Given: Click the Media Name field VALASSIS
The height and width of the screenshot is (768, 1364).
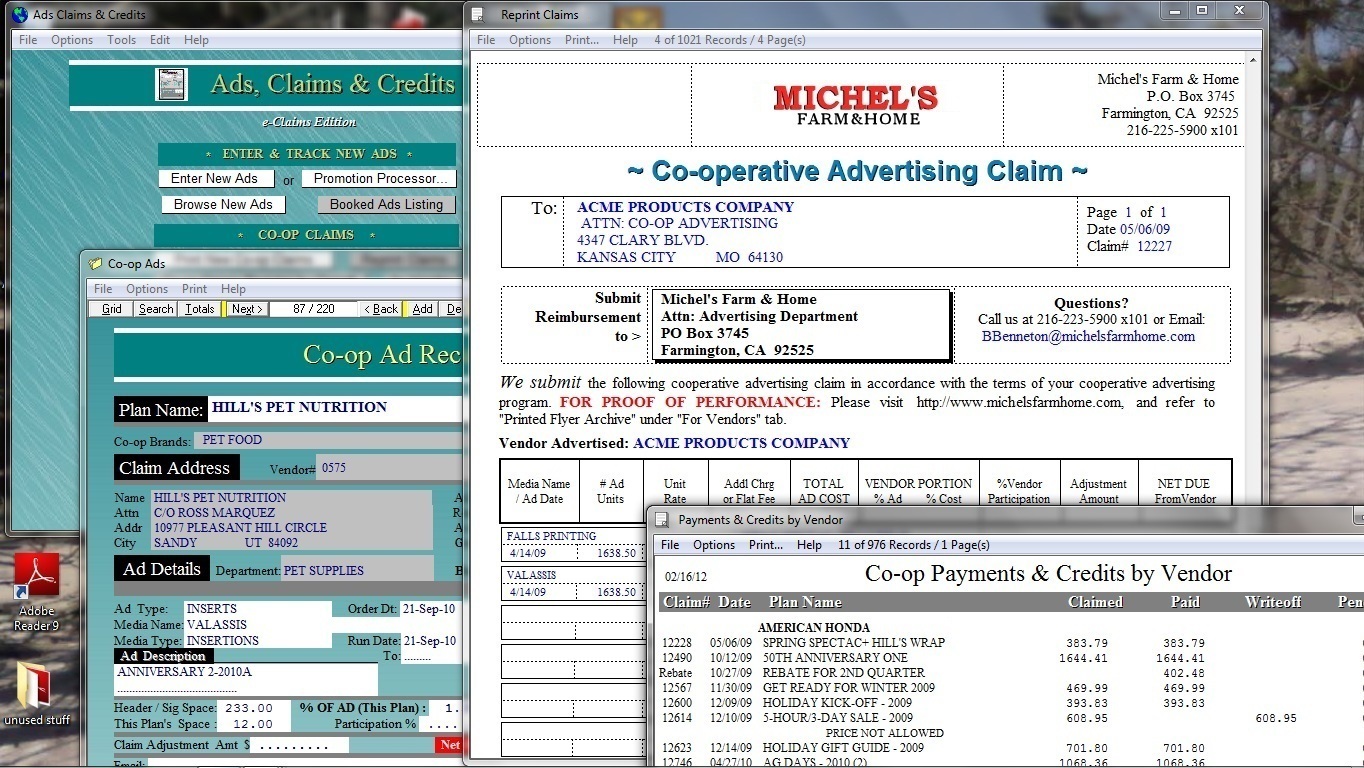Looking at the screenshot, I should coord(258,625).
